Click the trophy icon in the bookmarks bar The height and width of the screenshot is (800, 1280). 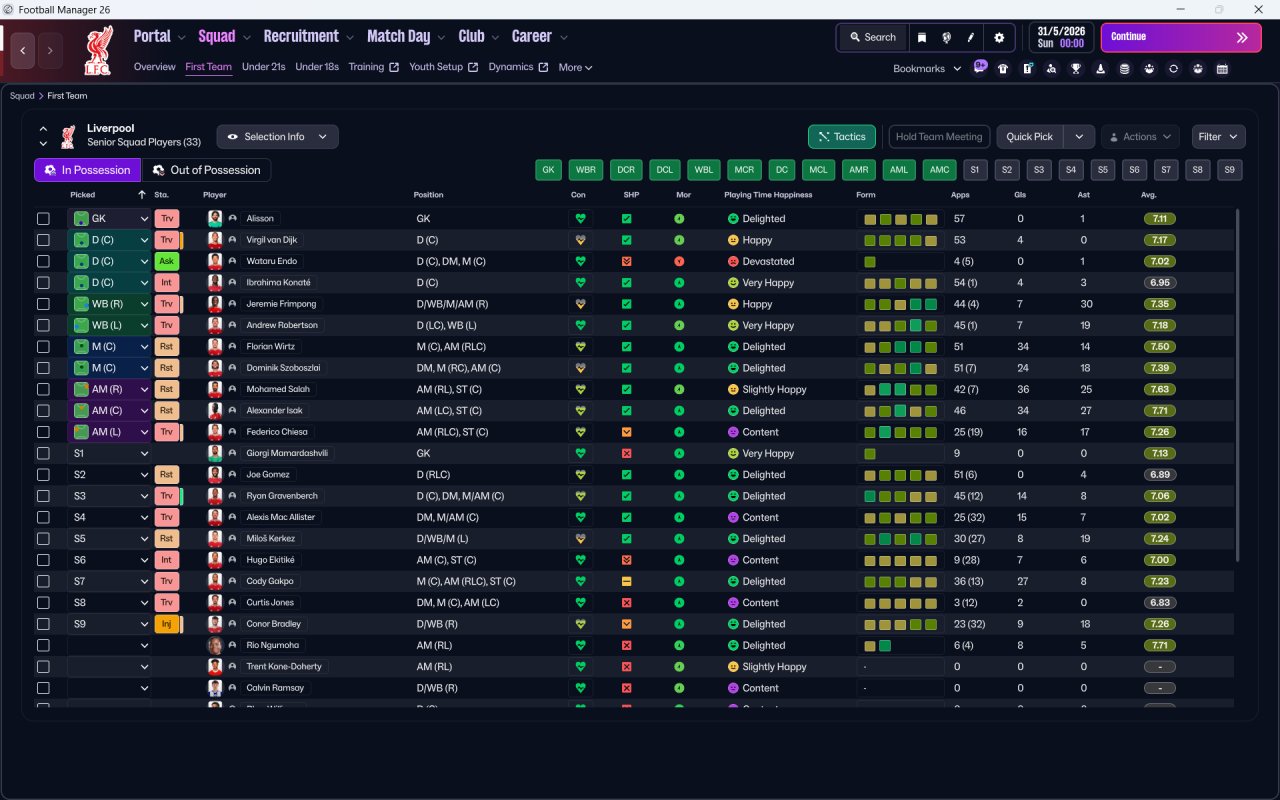(1076, 69)
